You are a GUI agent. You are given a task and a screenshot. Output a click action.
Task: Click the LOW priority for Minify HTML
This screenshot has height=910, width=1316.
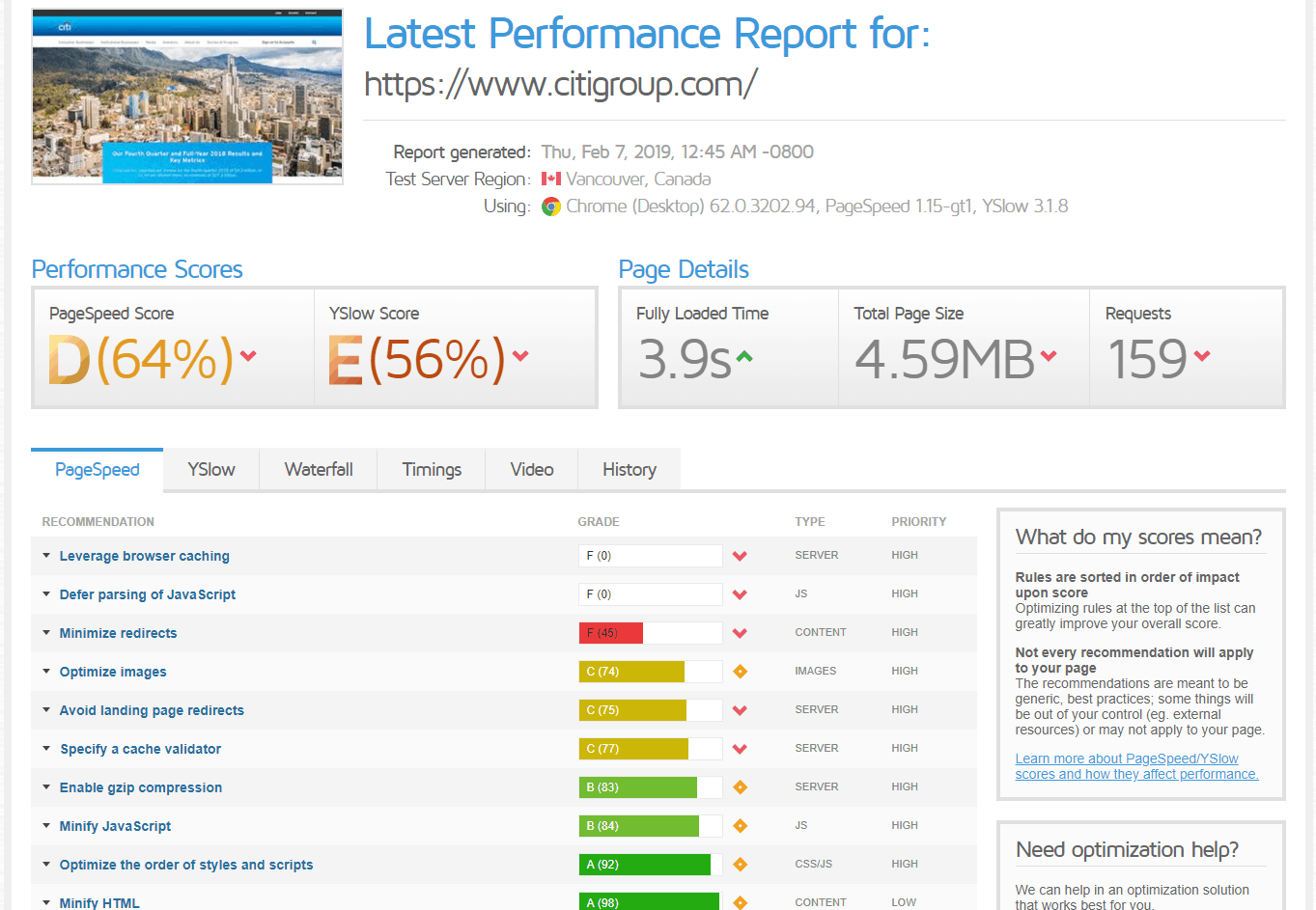point(904,902)
